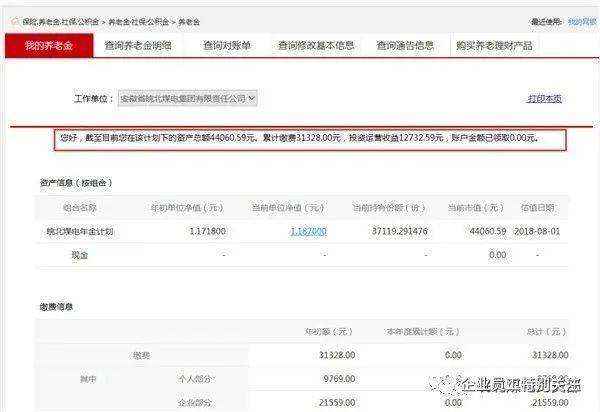Open the 查询对账单 tab
The height and width of the screenshot is (412, 600).
click(x=227, y=46)
